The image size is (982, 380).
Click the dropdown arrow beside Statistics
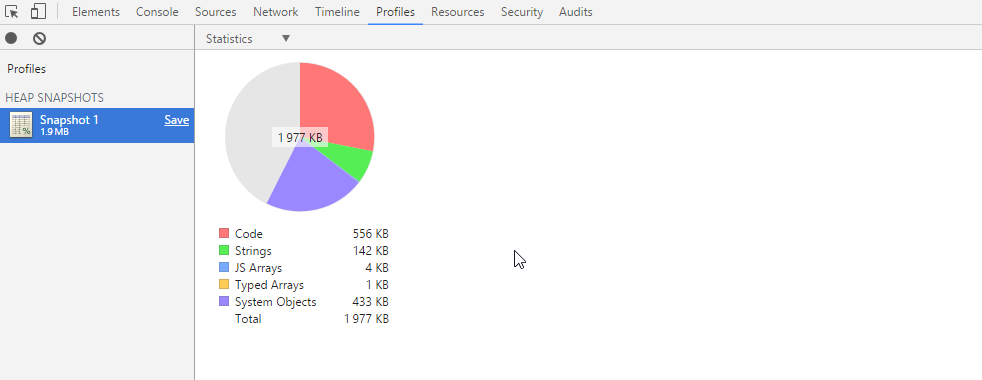point(286,39)
